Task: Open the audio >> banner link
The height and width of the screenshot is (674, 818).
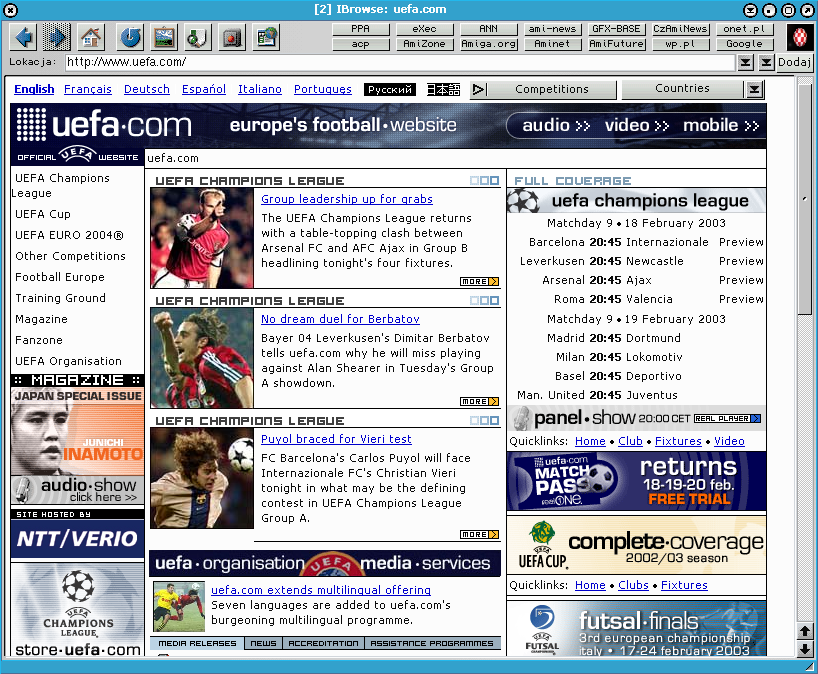Action: point(556,126)
